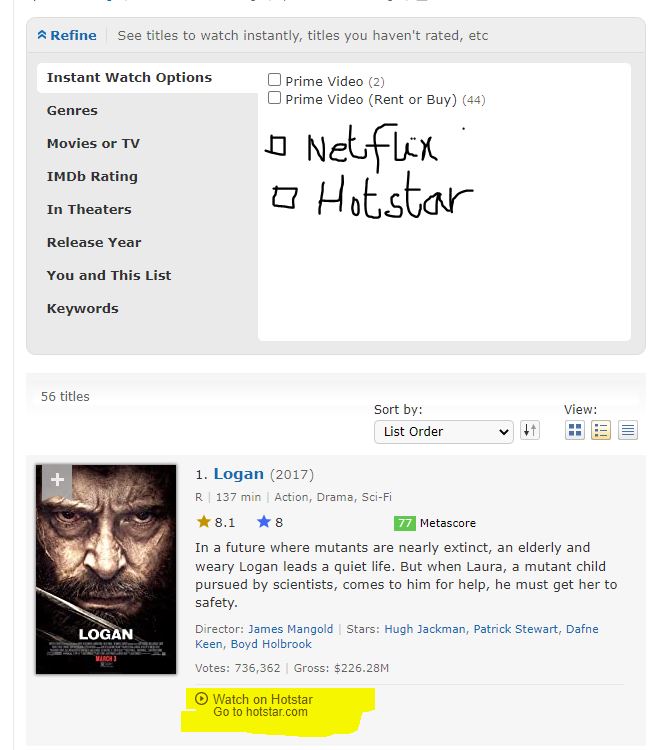Screen dimensions: 652x750
Task: Click the grid view icon
Action: [575, 431]
